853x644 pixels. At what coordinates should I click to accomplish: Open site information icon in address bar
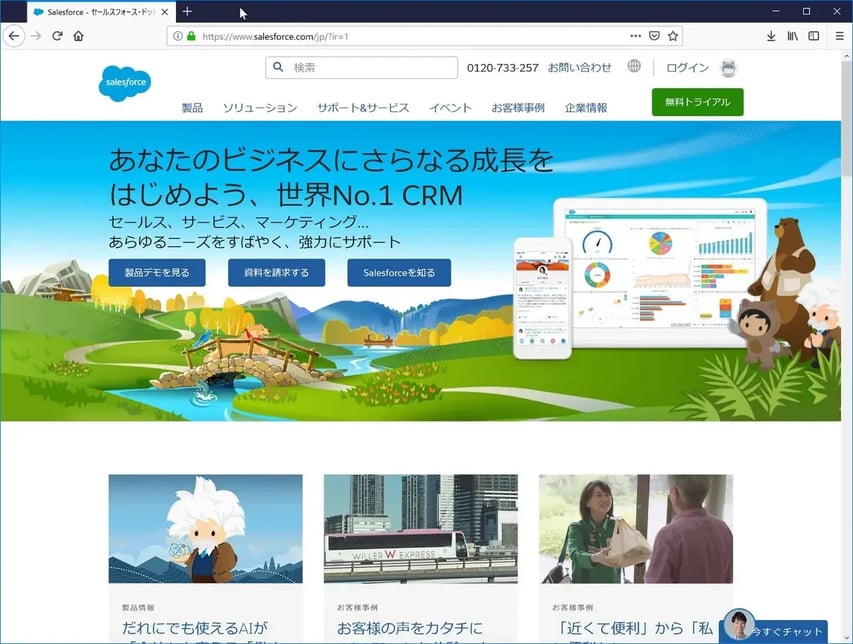tap(177, 36)
